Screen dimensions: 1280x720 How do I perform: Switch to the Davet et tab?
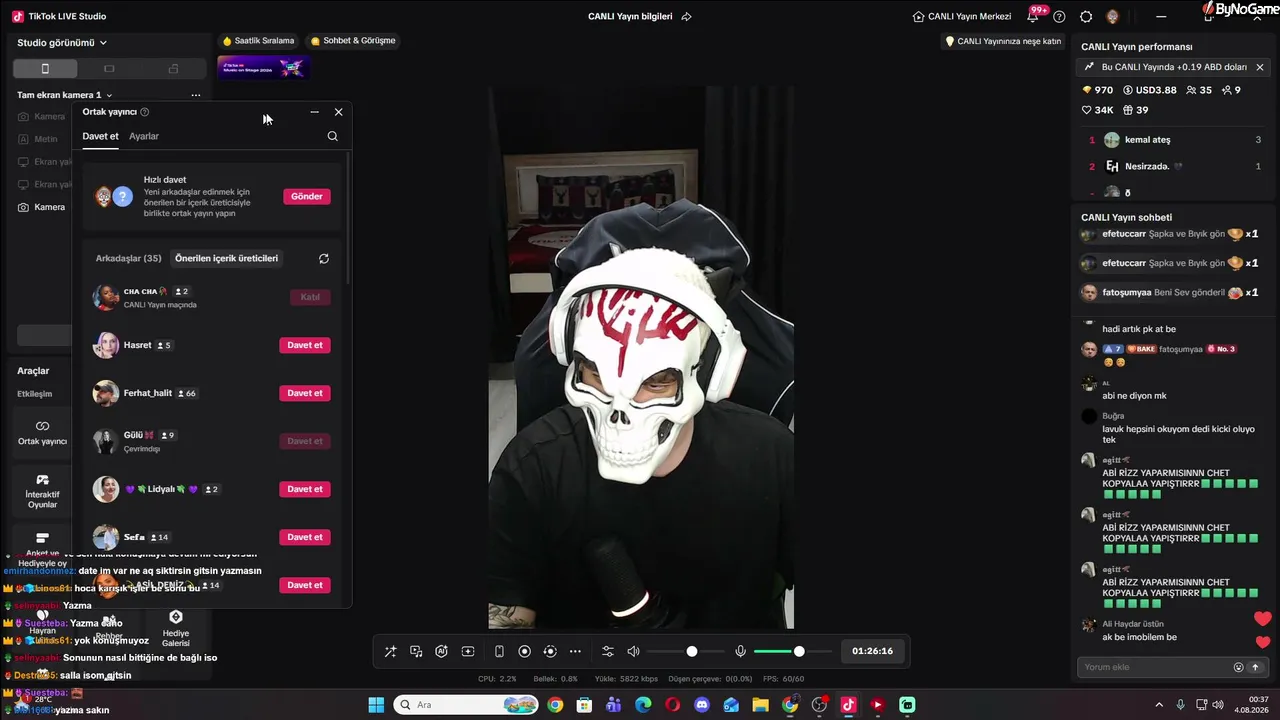click(100, 136)
